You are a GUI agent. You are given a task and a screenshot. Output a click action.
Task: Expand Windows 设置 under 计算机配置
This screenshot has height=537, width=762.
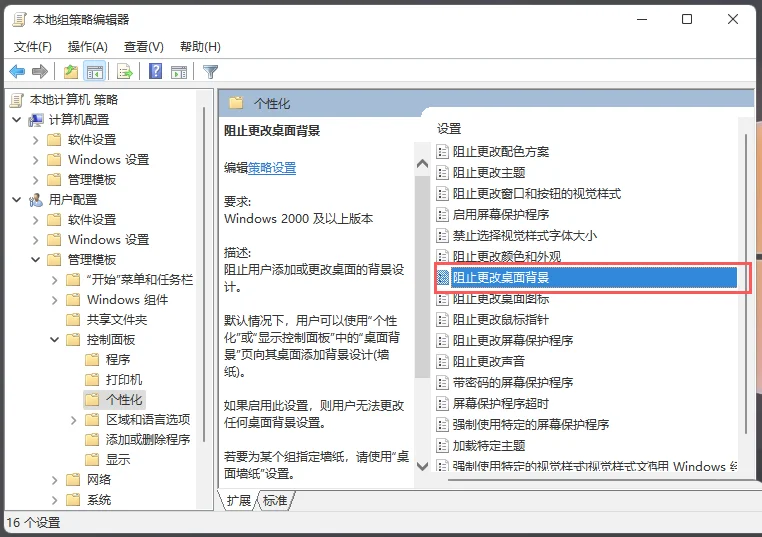pos(35,160)
